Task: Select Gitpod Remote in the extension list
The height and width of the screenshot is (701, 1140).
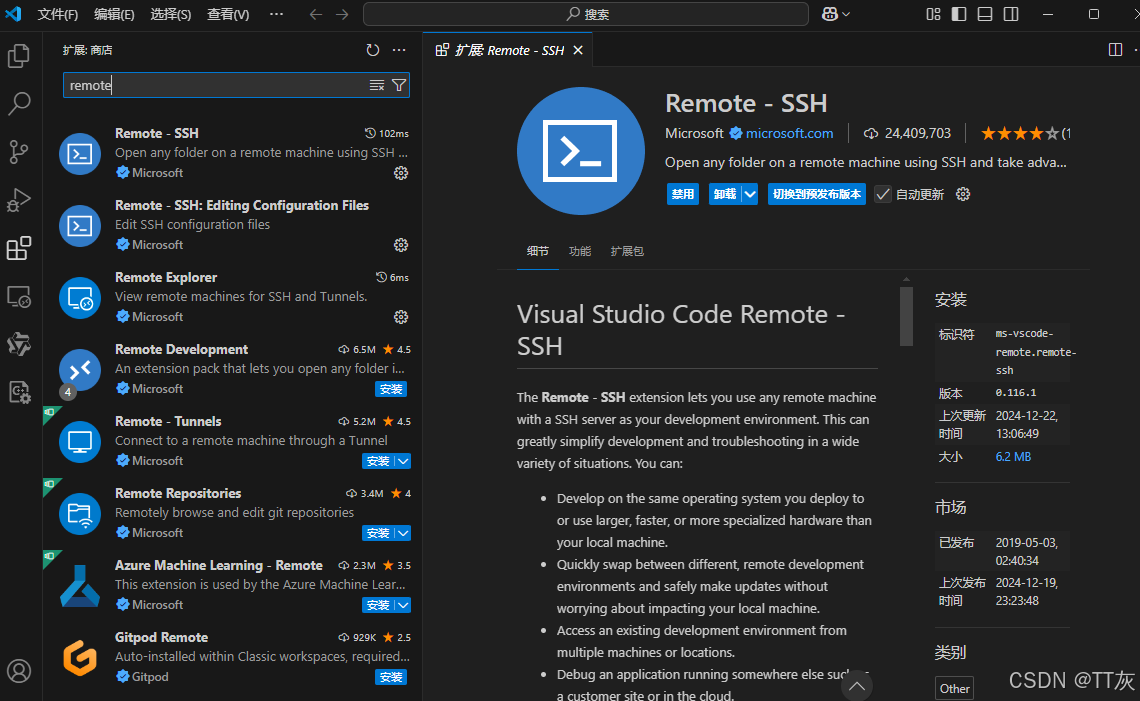Action: point(233,657)
